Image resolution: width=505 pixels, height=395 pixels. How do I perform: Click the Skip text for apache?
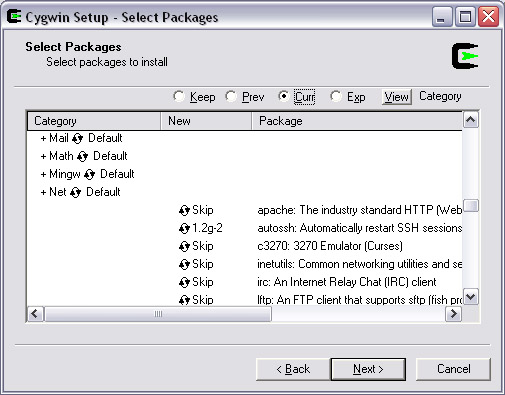[203, 210]
